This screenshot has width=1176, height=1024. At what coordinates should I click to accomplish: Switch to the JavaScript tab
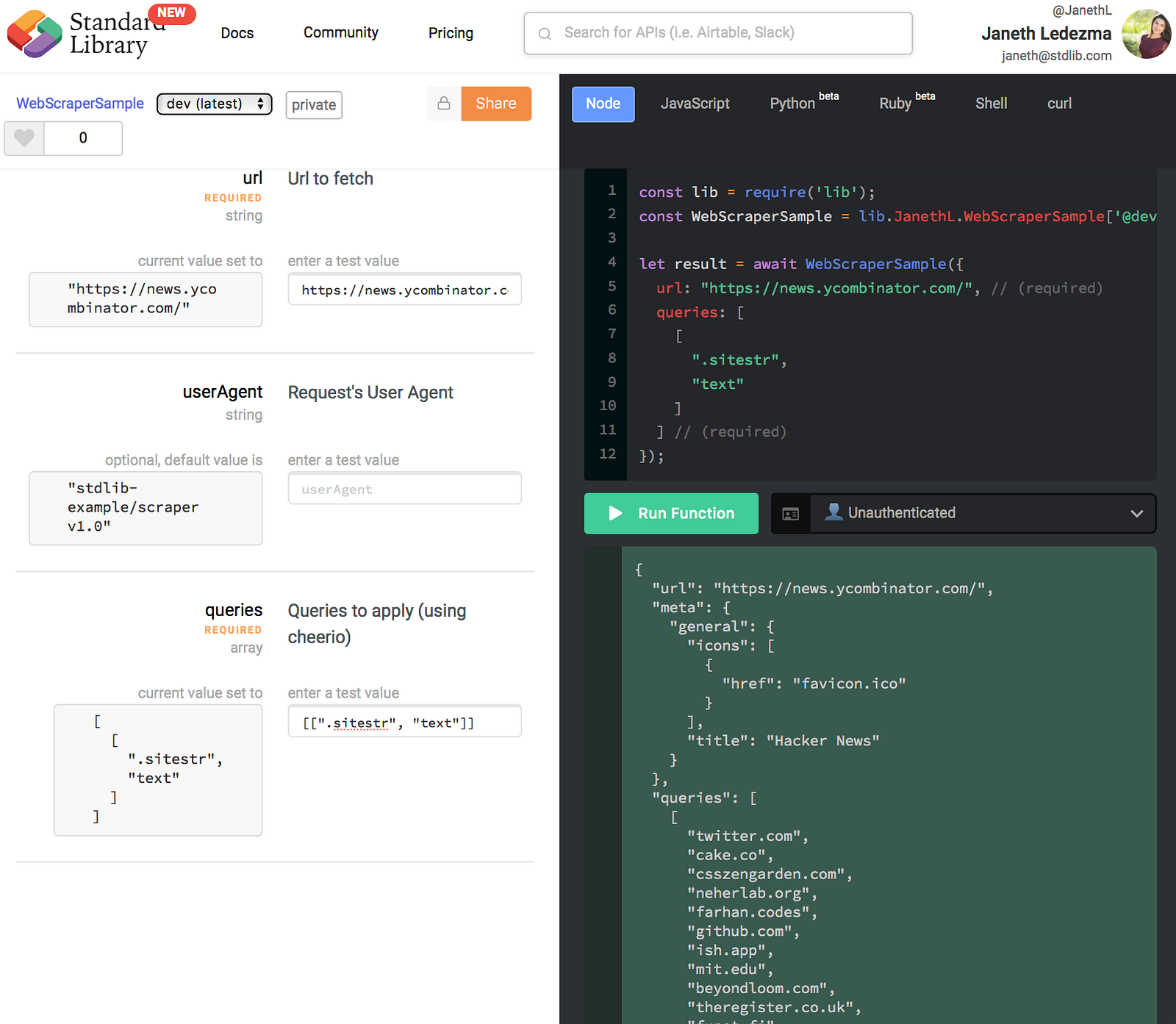click(x=695, y=104)
